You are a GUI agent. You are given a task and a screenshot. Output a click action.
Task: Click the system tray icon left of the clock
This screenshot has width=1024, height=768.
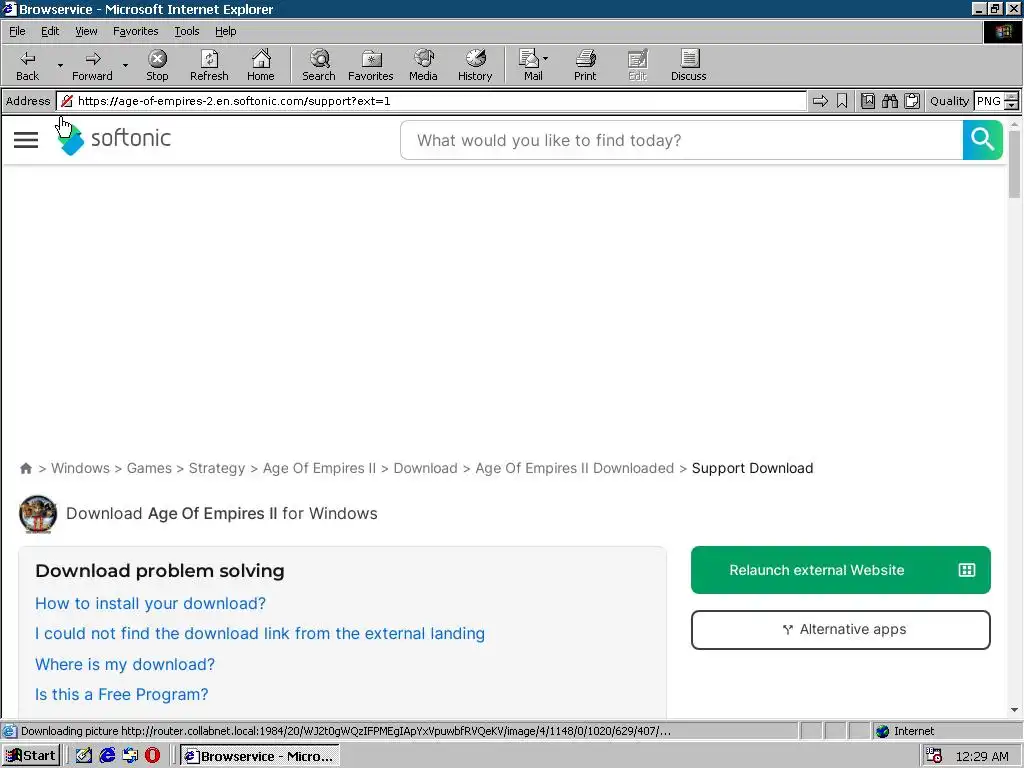[934, 756]
